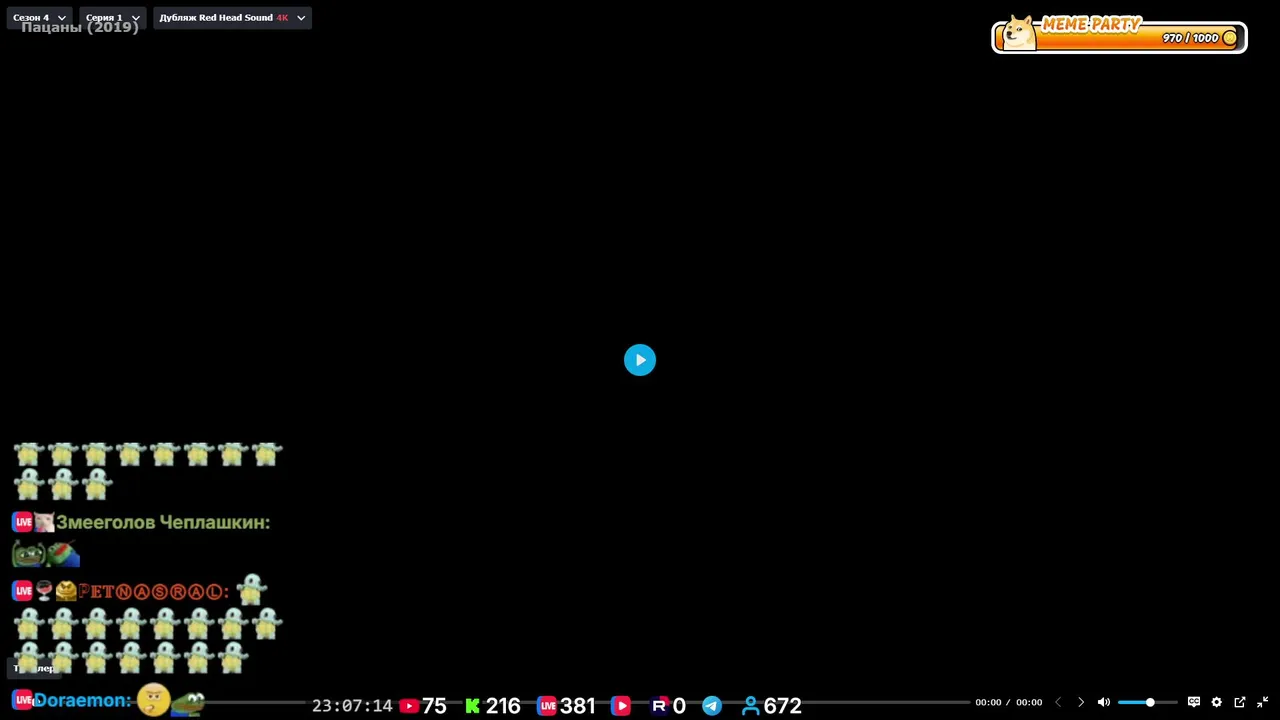1280x720 pixels.
Task: Click the PETNASRAL chat username
Action: point(154,592)
